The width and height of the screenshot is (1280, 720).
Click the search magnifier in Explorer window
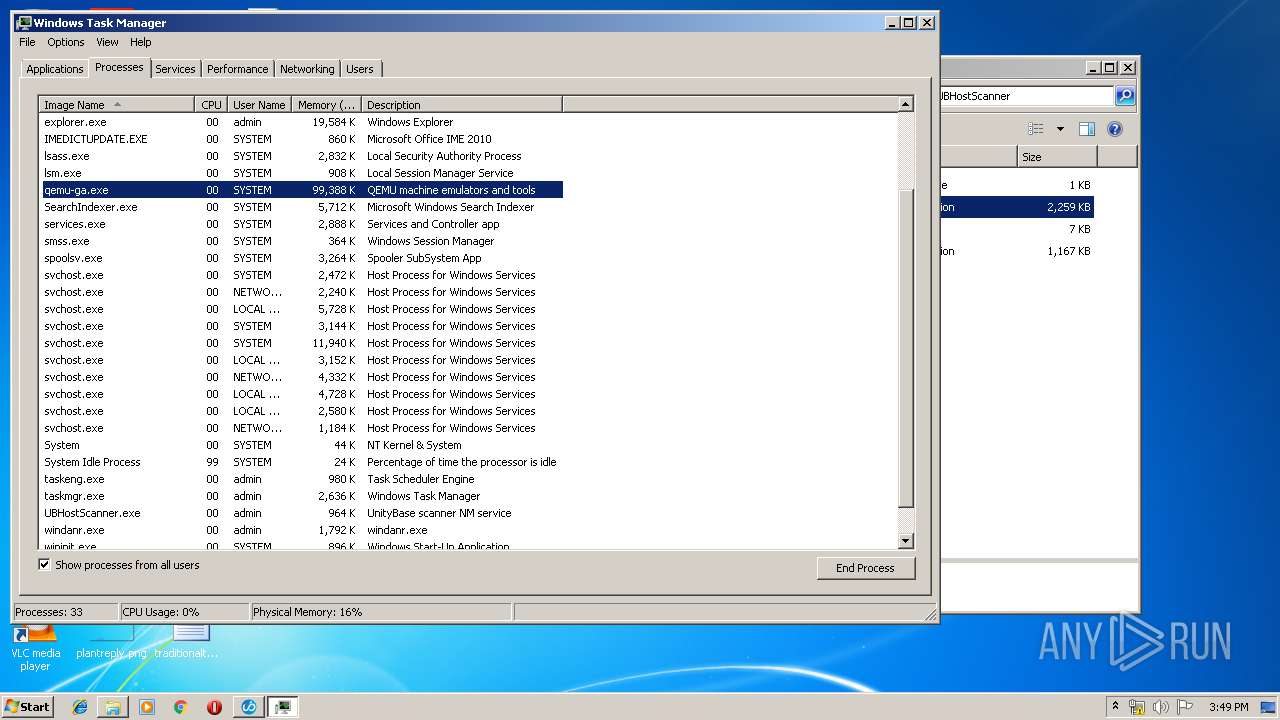[1125, 96]
